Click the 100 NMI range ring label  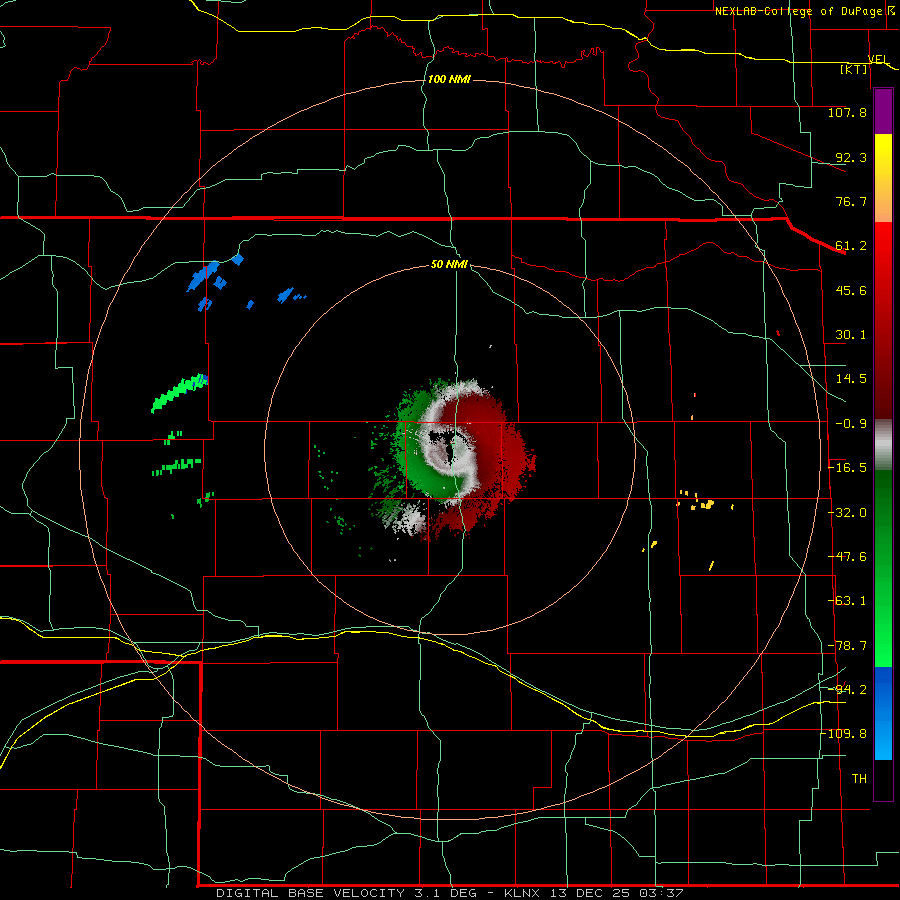tap(449, 79)
